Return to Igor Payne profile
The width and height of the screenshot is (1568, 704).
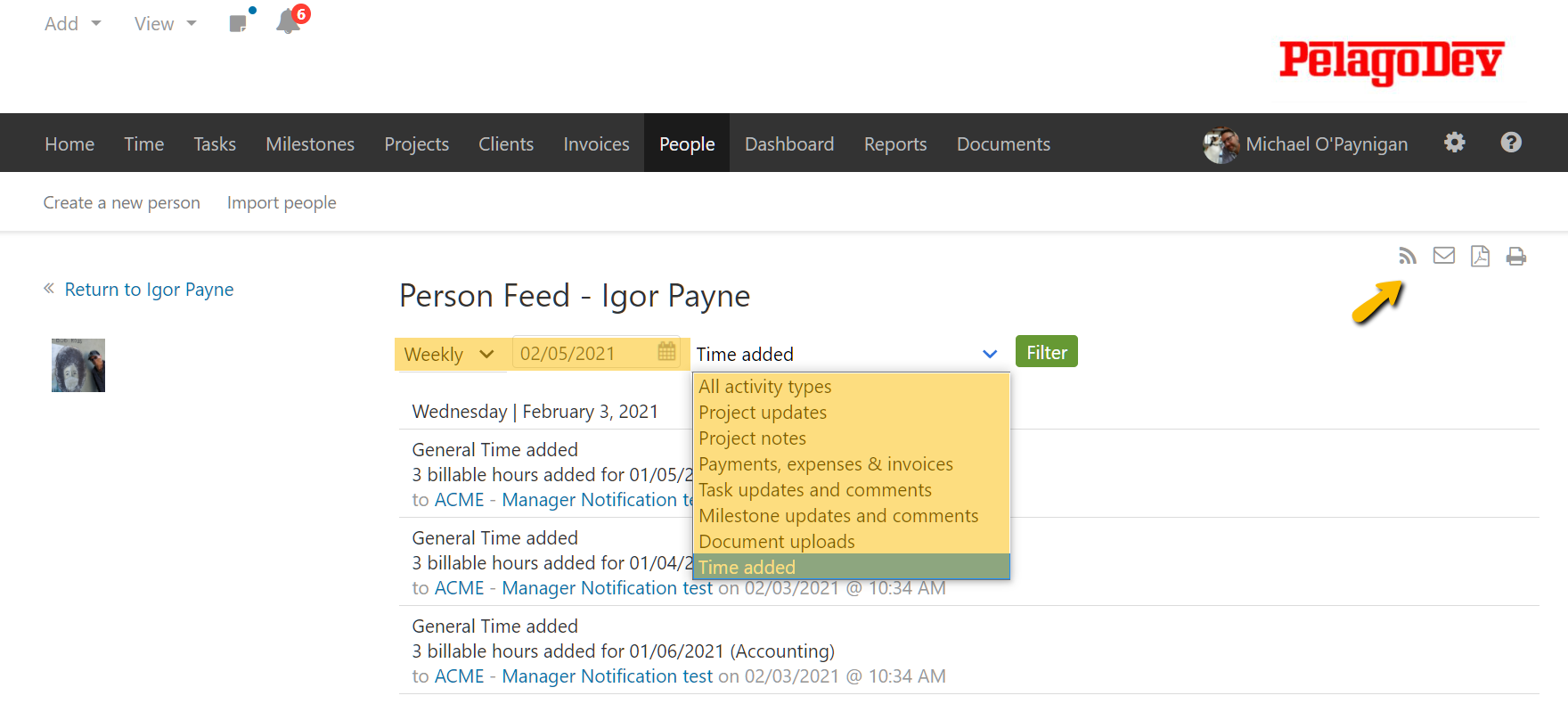point(149,290)
